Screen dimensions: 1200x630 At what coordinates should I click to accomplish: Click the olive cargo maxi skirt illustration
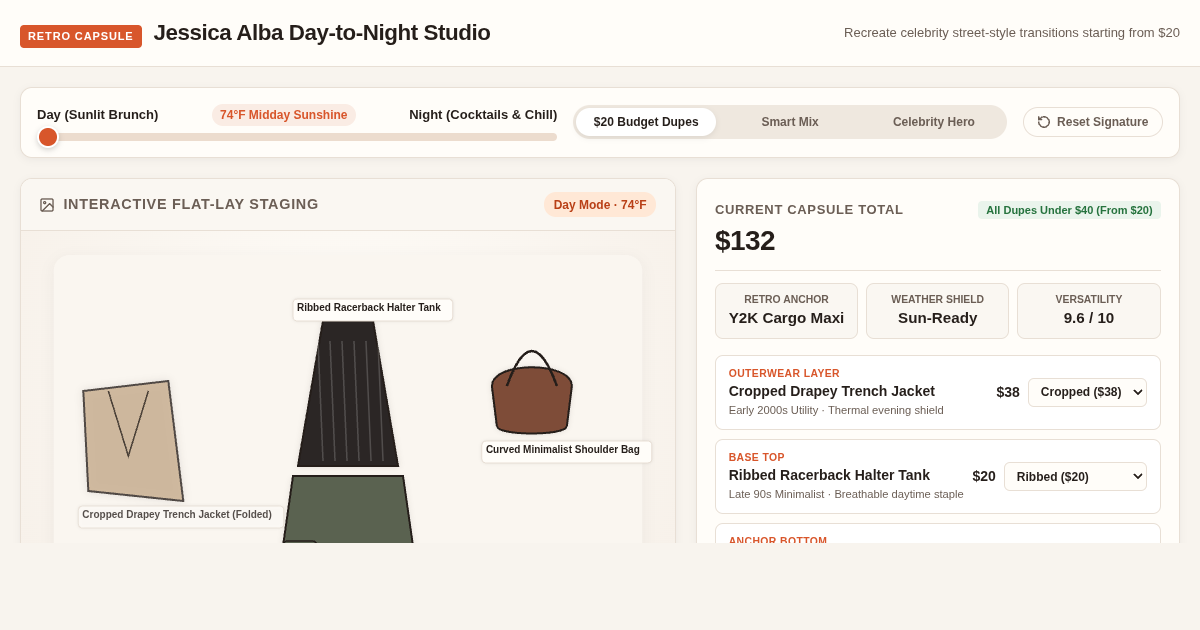[x=348, y=509]
